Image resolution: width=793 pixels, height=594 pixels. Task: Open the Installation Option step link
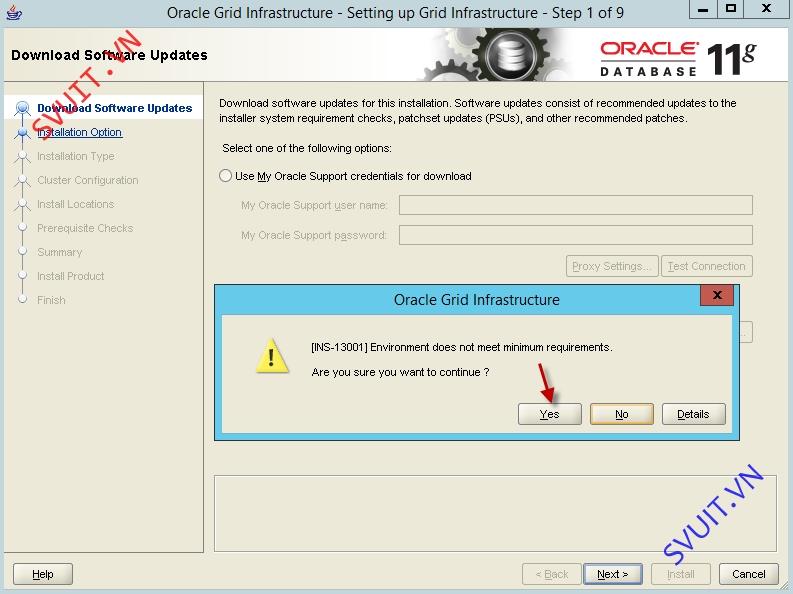pos(79,132)
